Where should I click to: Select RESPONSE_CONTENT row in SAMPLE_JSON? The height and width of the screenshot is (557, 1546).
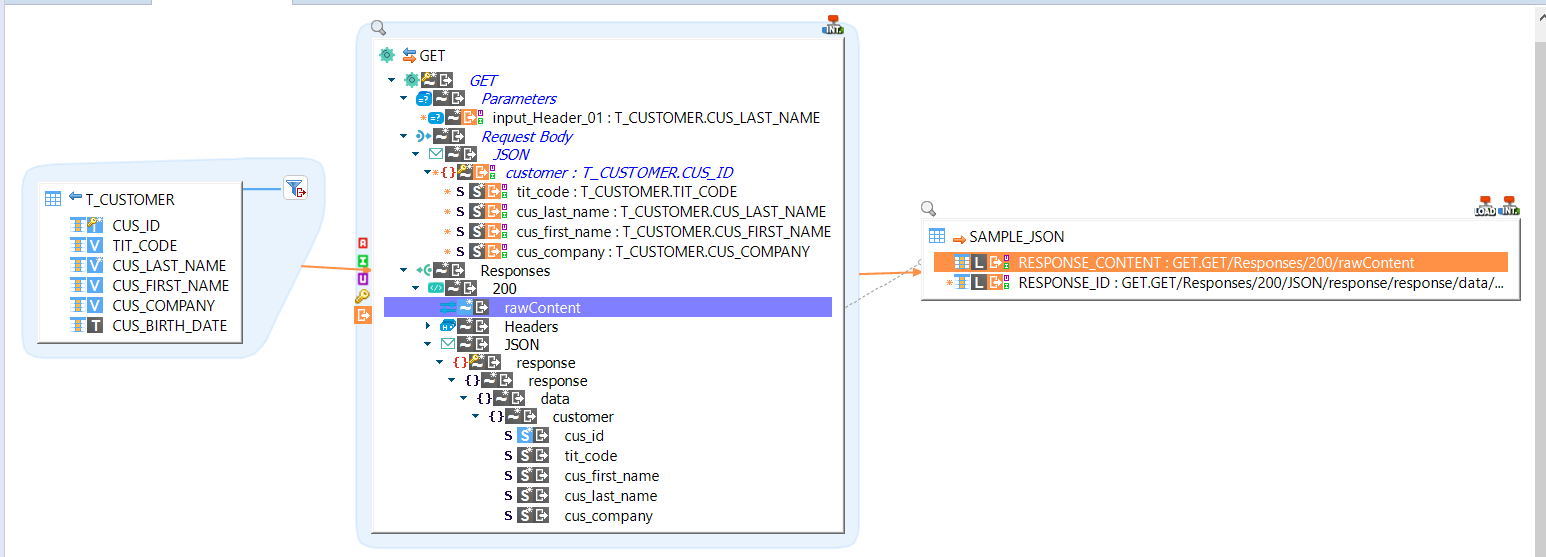(1220, 263)
